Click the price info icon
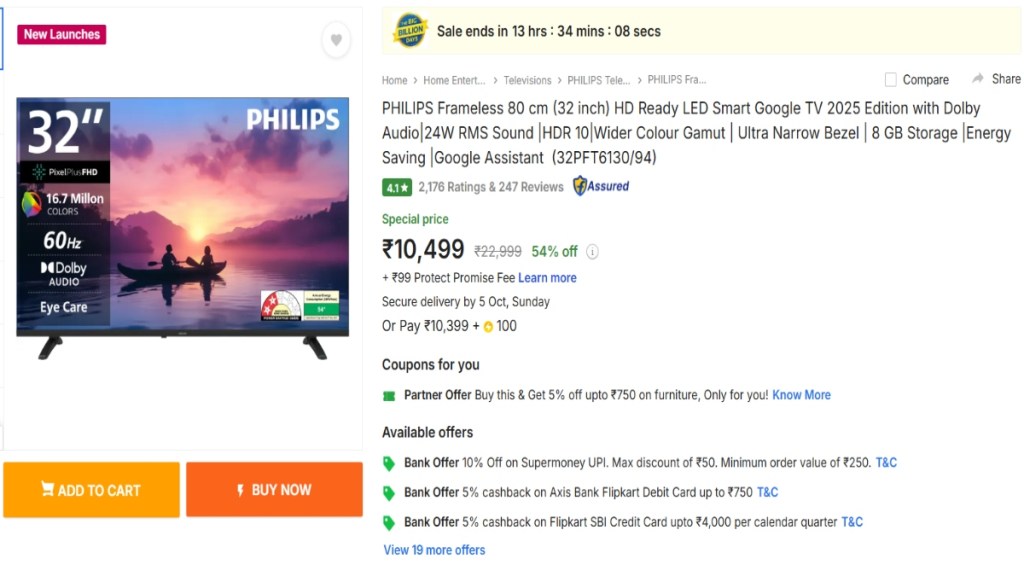The width and height of the screenshot is (1024, 576). 592,252
